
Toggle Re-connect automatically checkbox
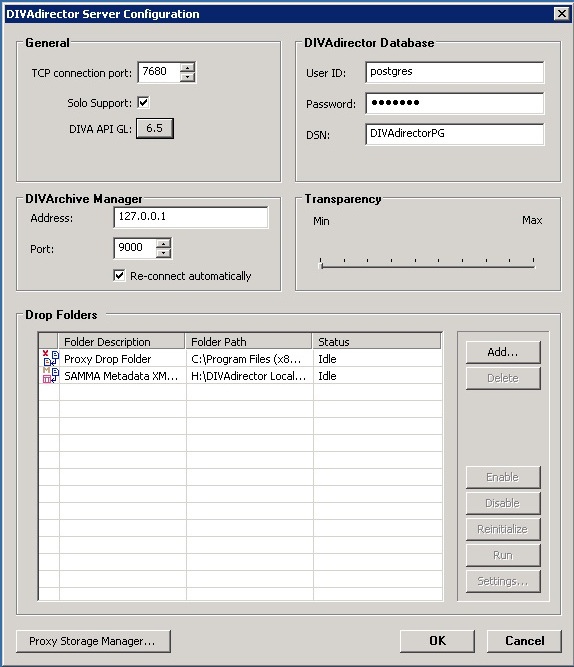[119, 276]
